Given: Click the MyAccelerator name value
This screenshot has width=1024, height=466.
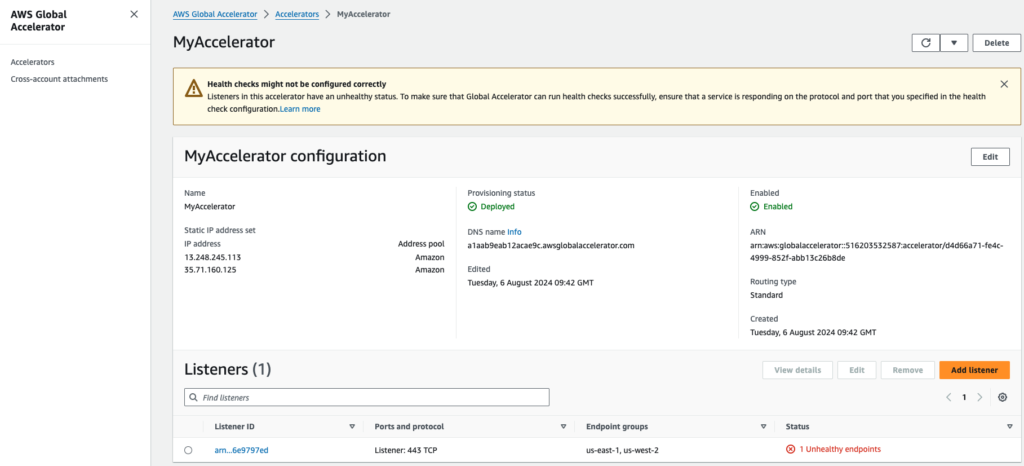Looking at the screenshot, I should tap(210, 206).
